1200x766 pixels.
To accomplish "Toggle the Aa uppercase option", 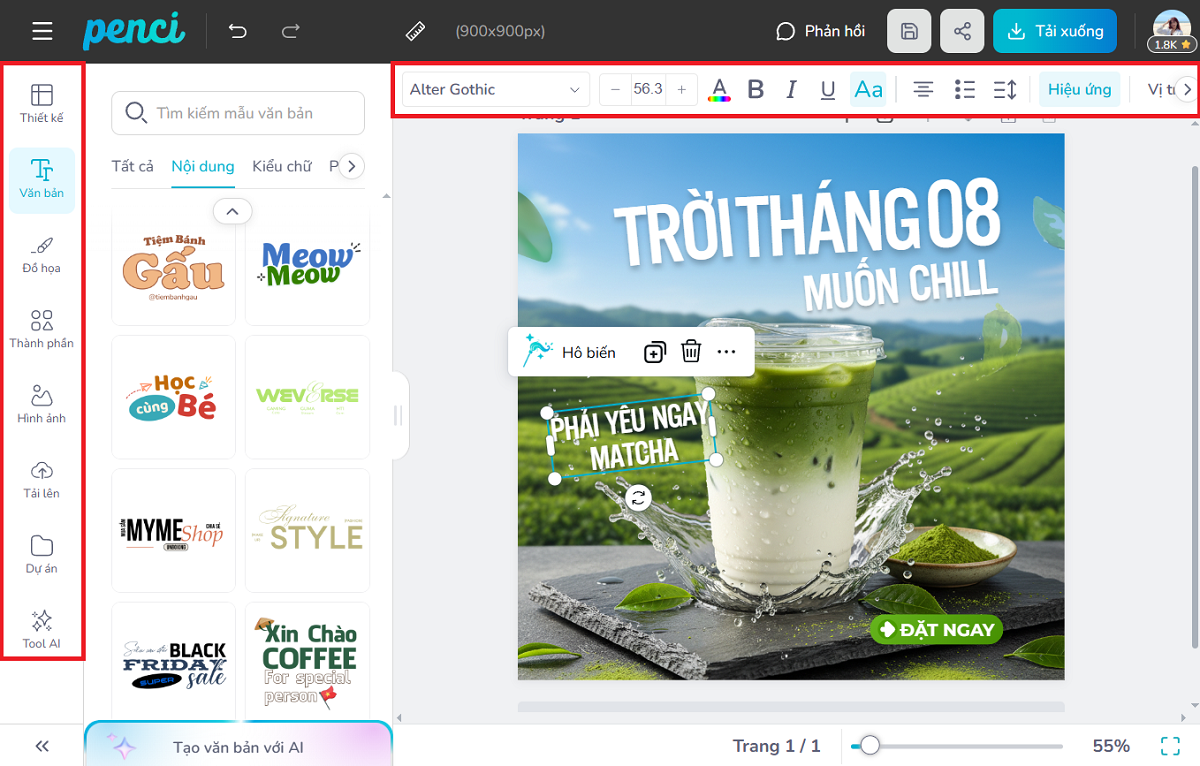I will tap(868, 90).
